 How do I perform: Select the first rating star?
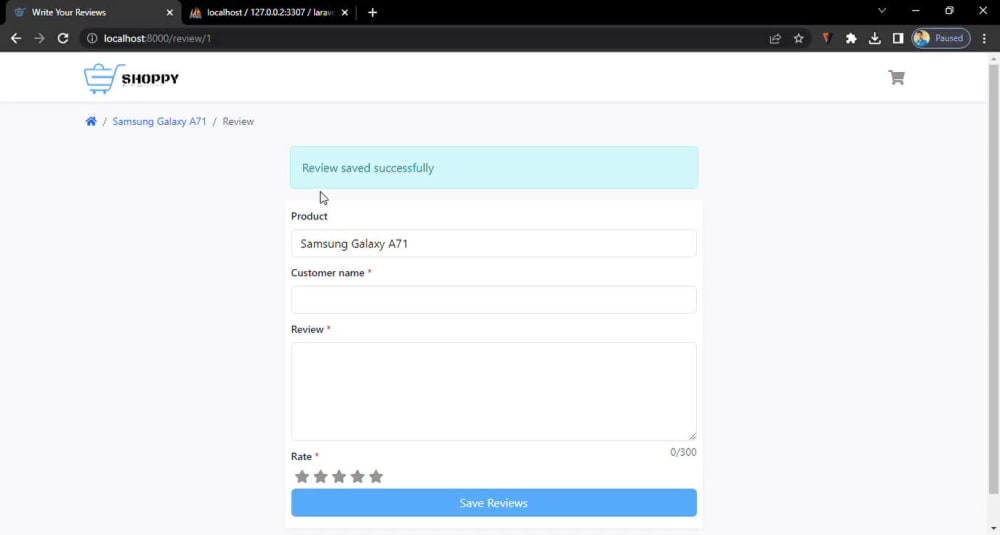pyautogui.click(x=302, y=476)
